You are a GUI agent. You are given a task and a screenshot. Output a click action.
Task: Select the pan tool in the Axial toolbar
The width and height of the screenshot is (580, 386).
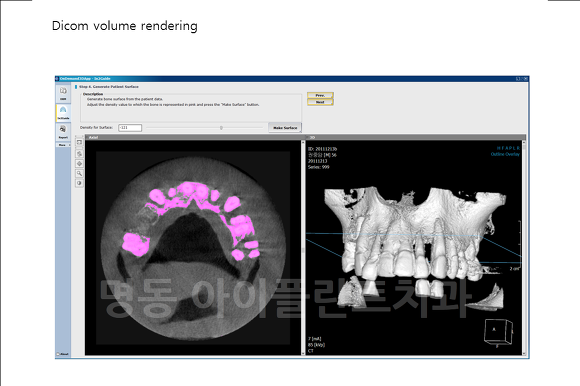[x=79, y=163]
